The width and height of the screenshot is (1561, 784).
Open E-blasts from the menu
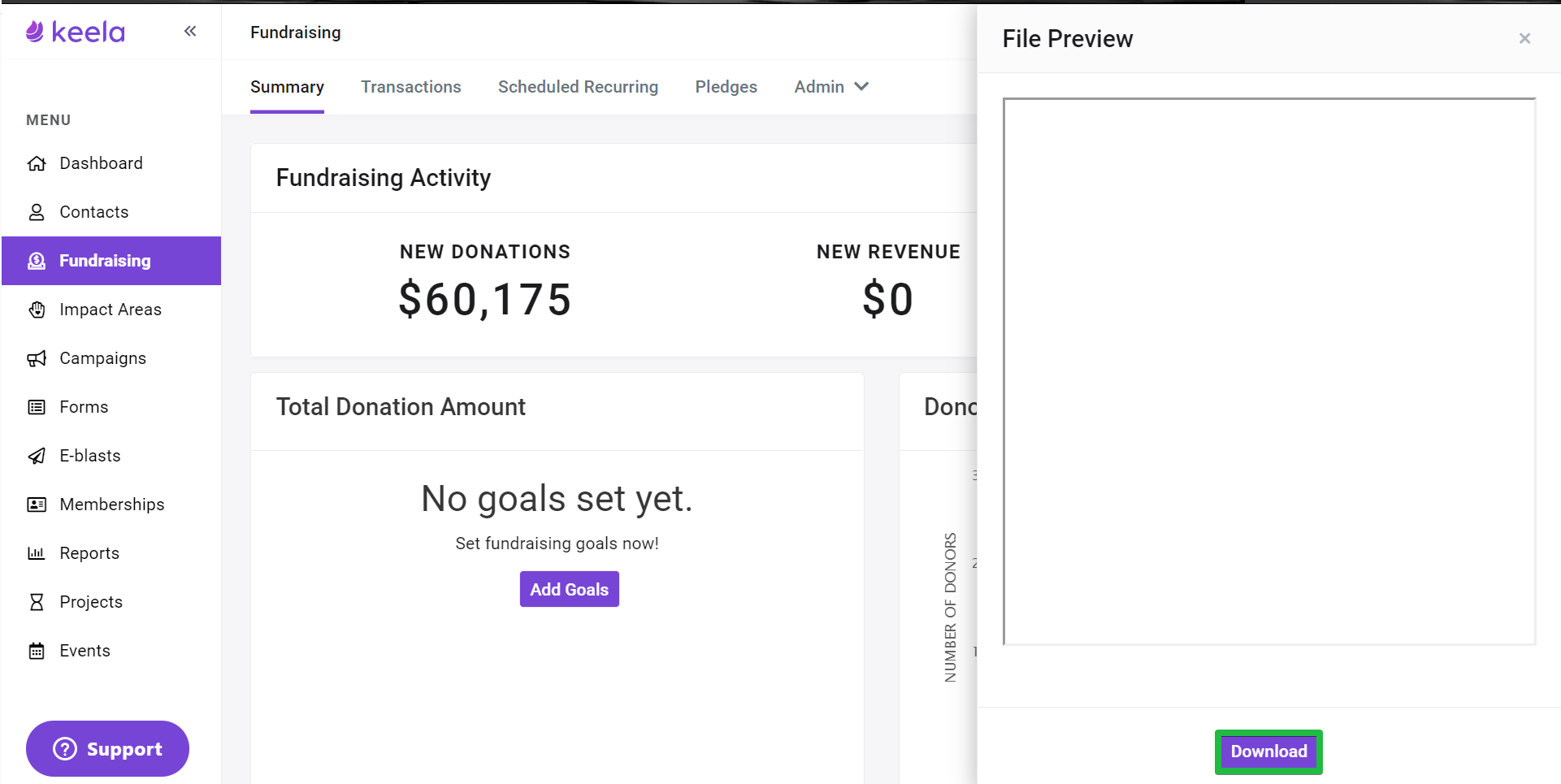(111, 456)
